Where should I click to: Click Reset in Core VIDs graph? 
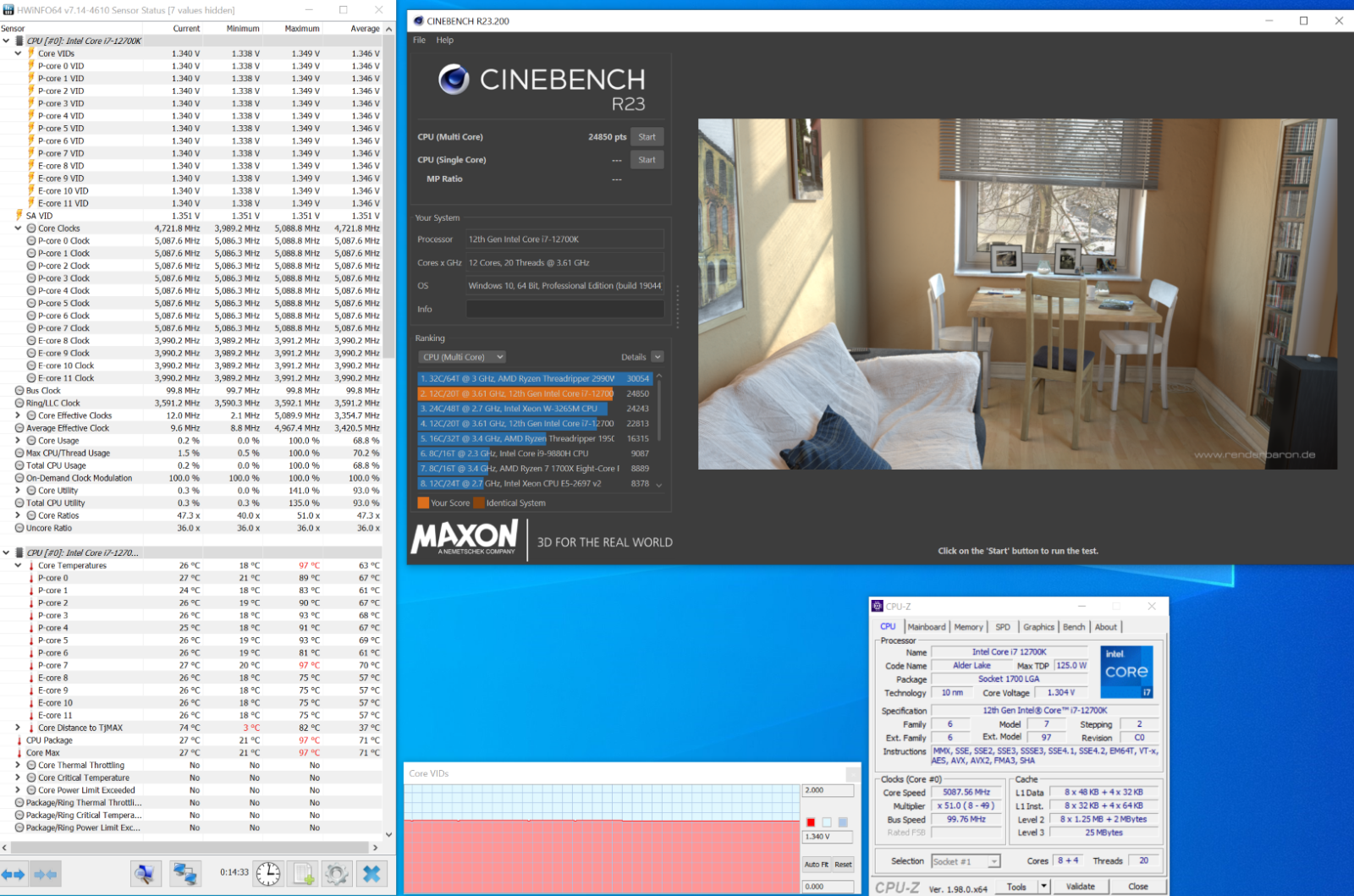(843, 865)
